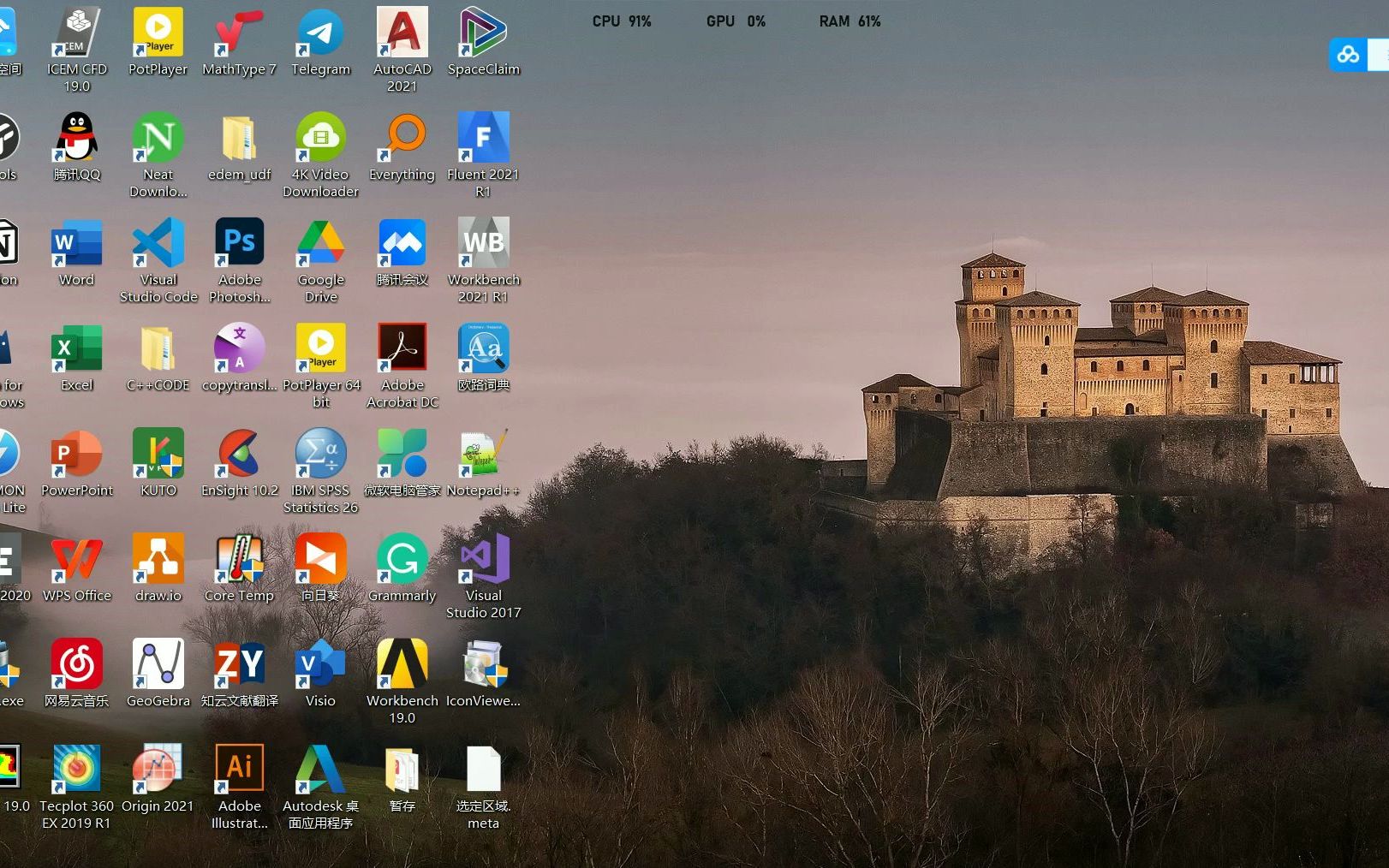Select the Telegram desktop icon
This screenshot has height=868, width=1389.
[x=320, y=41]
